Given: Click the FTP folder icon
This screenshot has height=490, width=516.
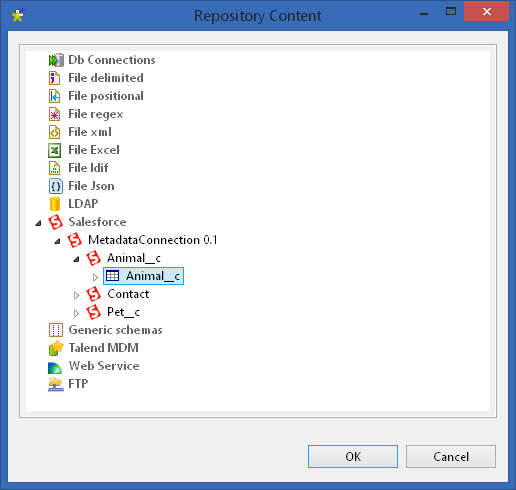Looking at the screenshot, I should pos(56,384).
